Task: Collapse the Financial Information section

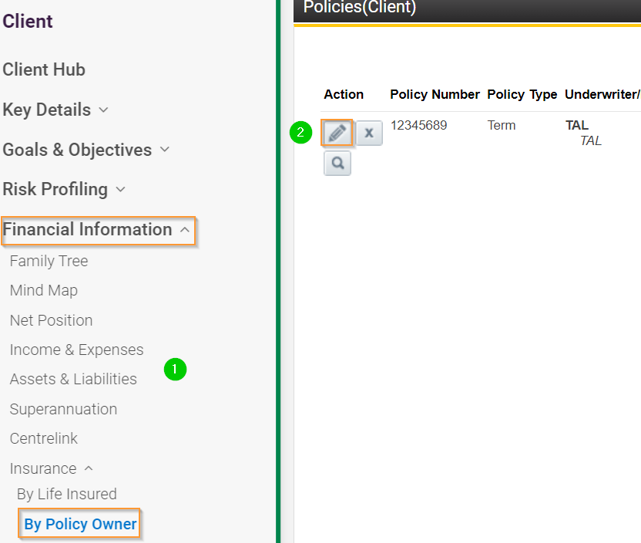Action: point(97,230)
